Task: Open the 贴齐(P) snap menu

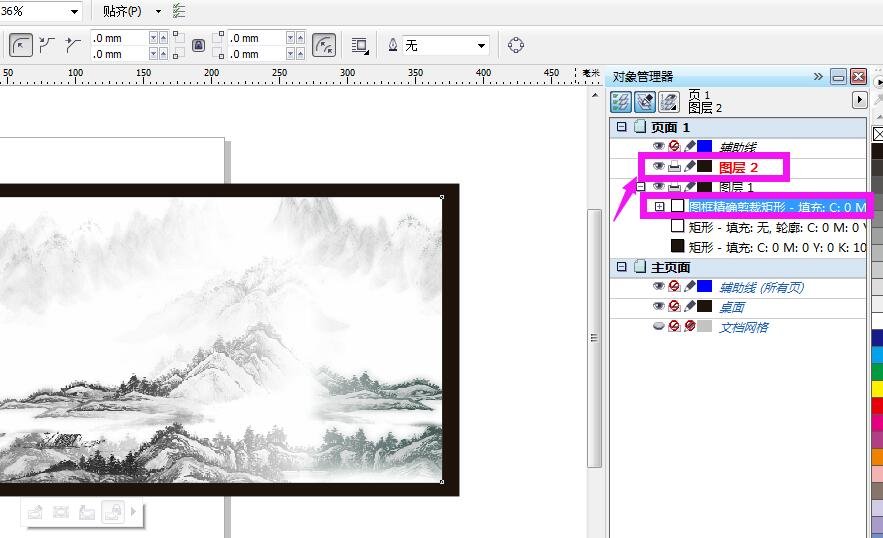Action: tap(130, 11)
